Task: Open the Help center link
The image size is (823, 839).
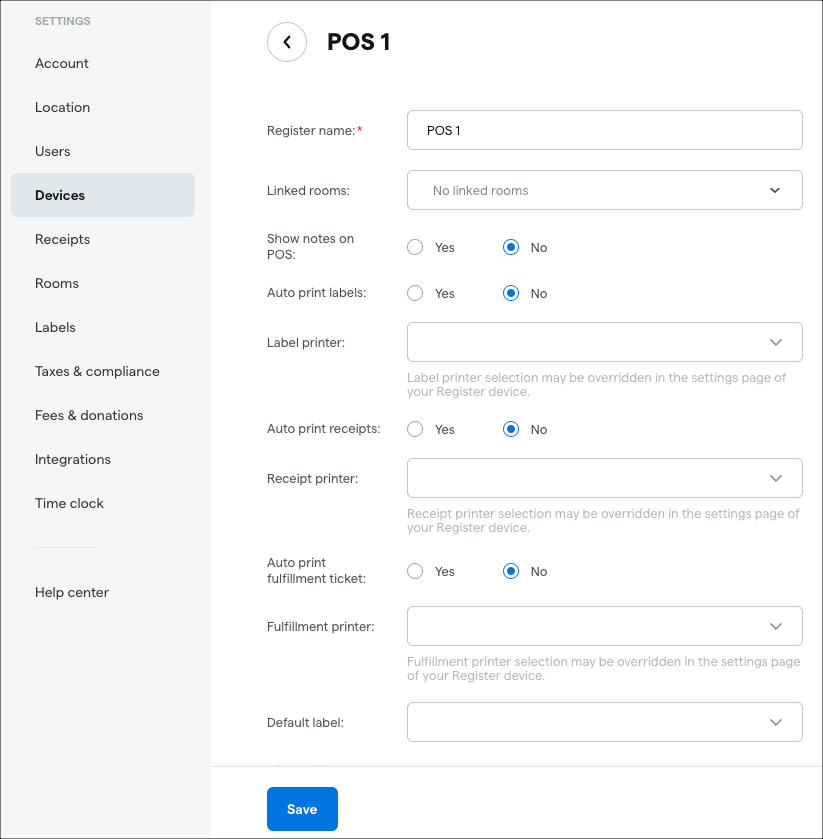Action: pos(72,592)
